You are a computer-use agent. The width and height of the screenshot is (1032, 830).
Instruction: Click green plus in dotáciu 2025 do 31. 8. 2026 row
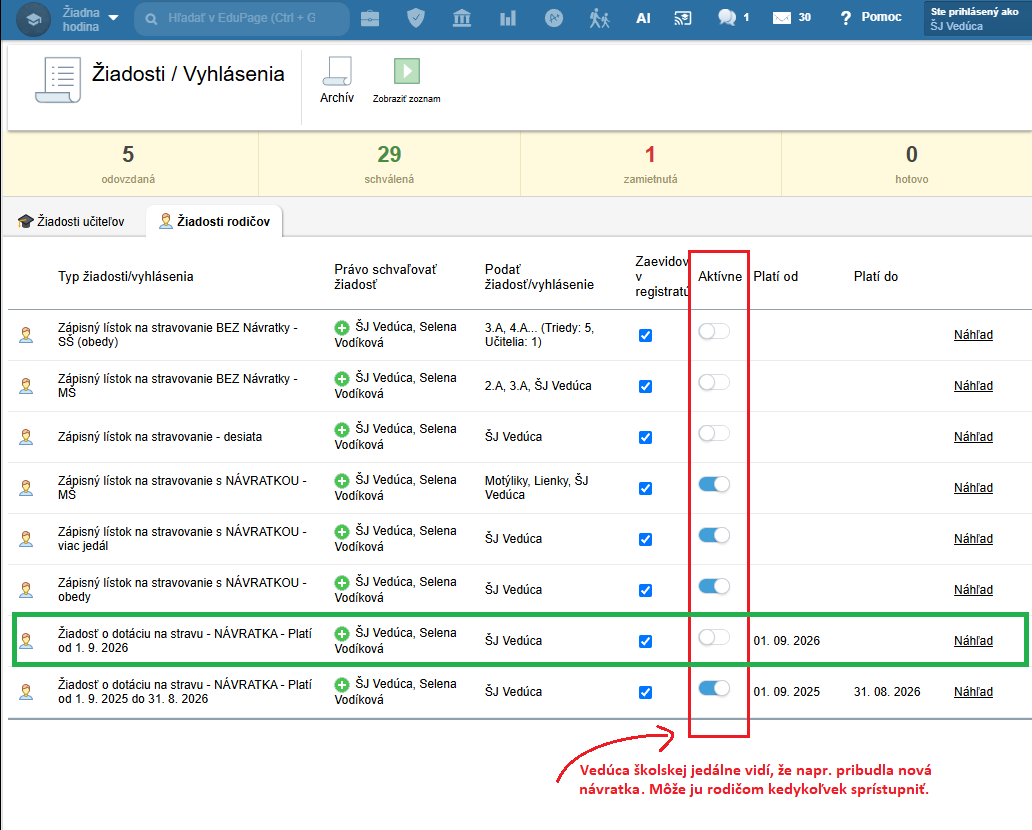(x=342, y=685)
